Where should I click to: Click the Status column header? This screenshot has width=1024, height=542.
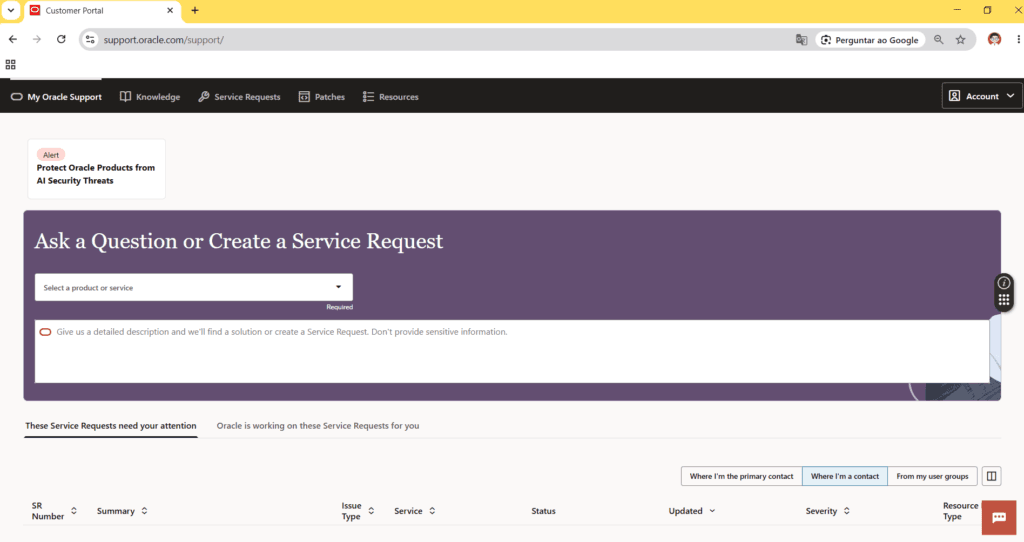coord(543,511)
